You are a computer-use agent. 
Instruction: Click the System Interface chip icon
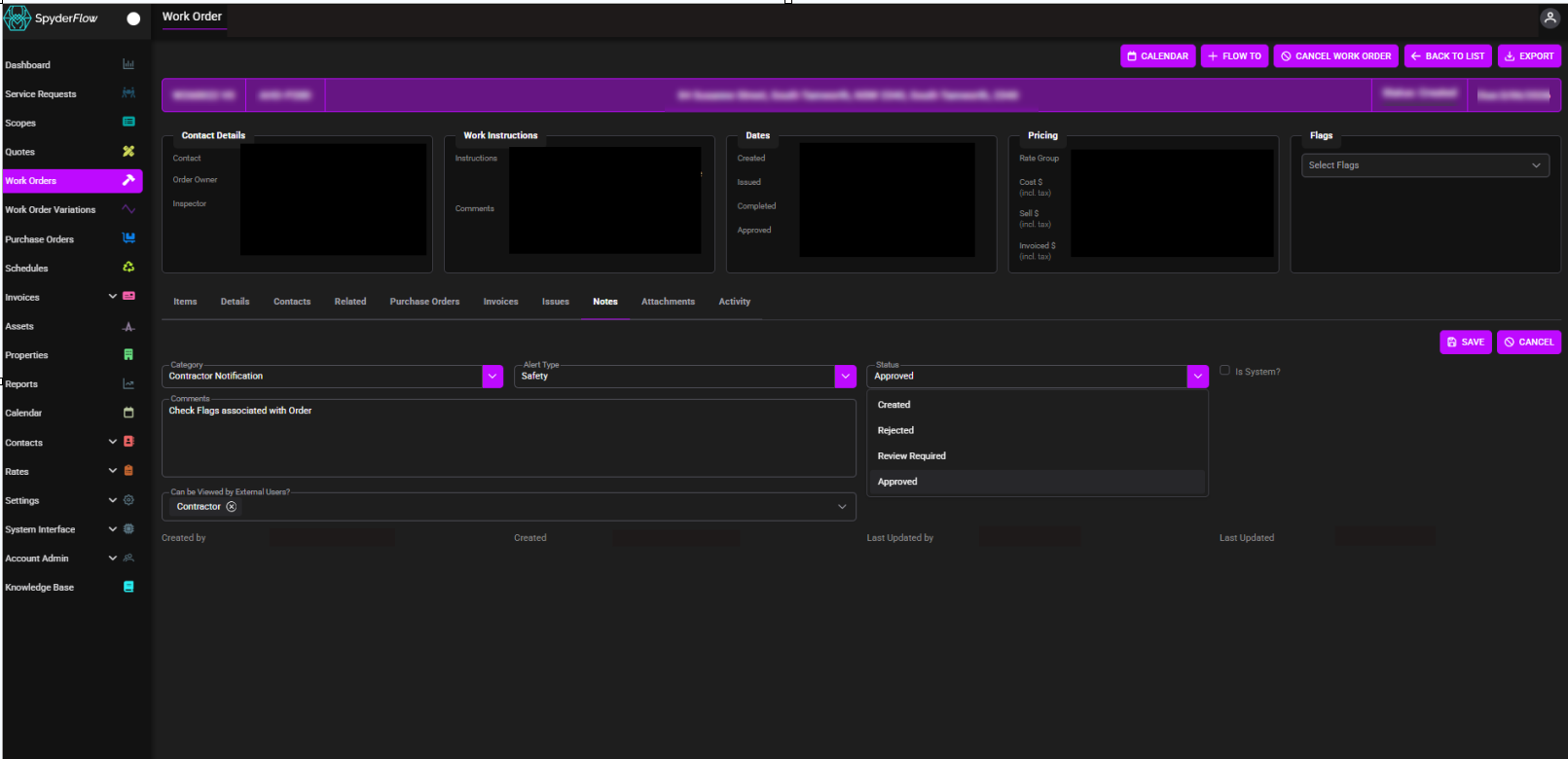click(128, 529)
